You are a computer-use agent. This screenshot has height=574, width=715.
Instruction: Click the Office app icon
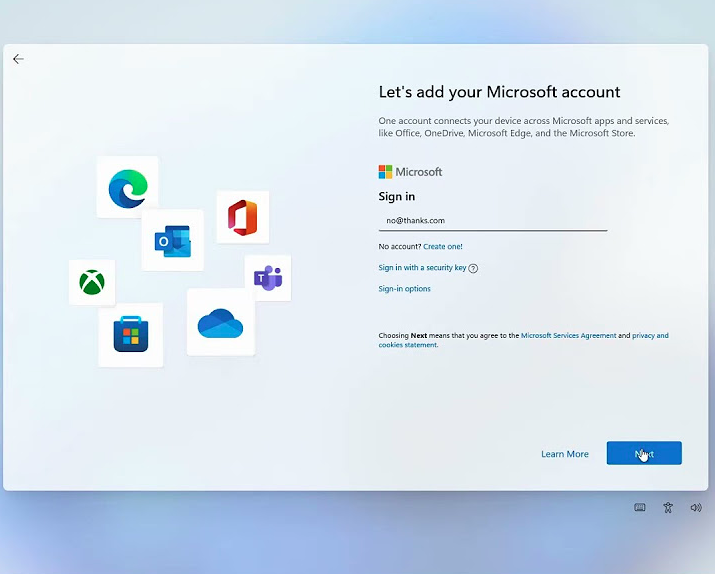pyautogui.click(x=243, y=217)
